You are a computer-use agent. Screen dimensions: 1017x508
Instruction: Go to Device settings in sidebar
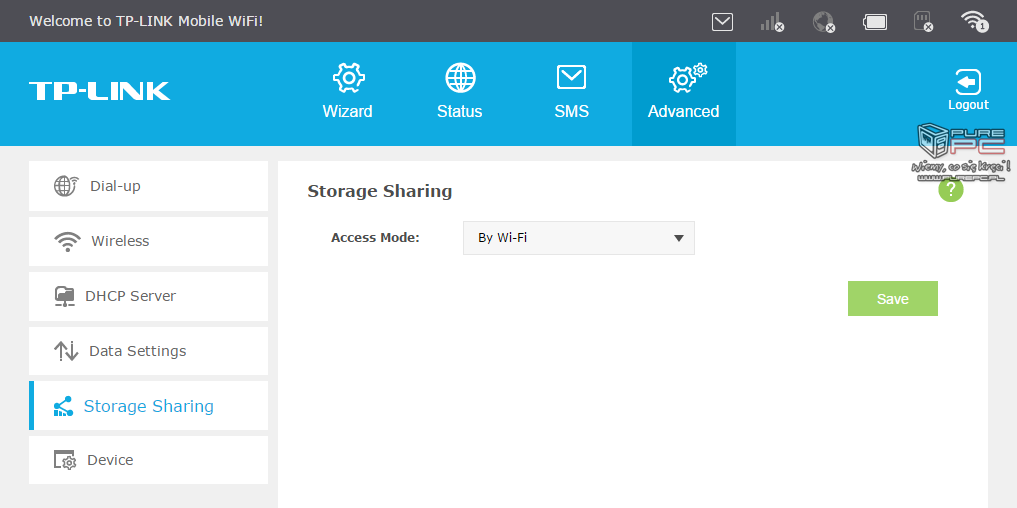(148, 460)
